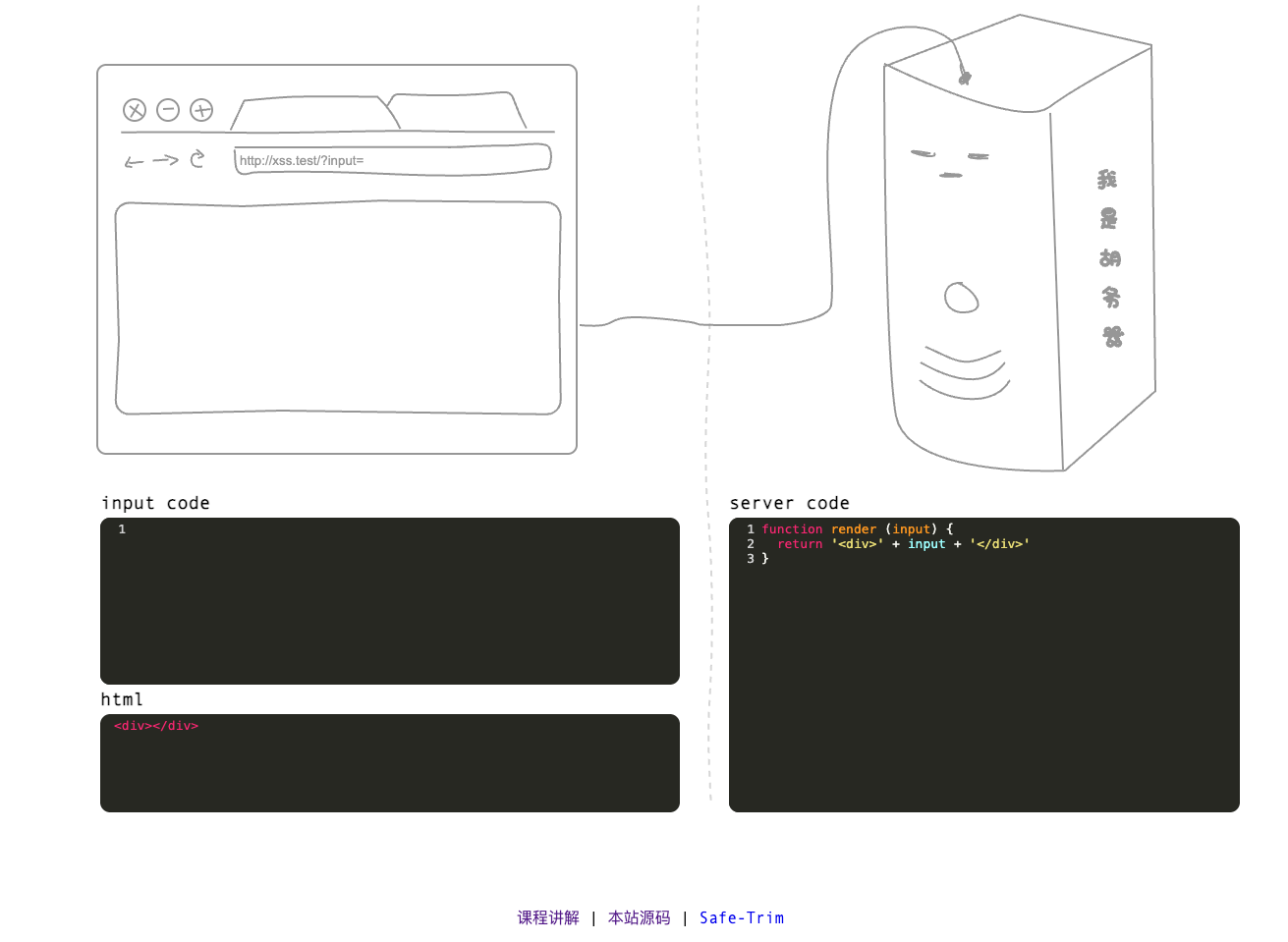Click the Chinese label on the server's side
This screenshot has height=942, width=1288.
[1109, 258]
